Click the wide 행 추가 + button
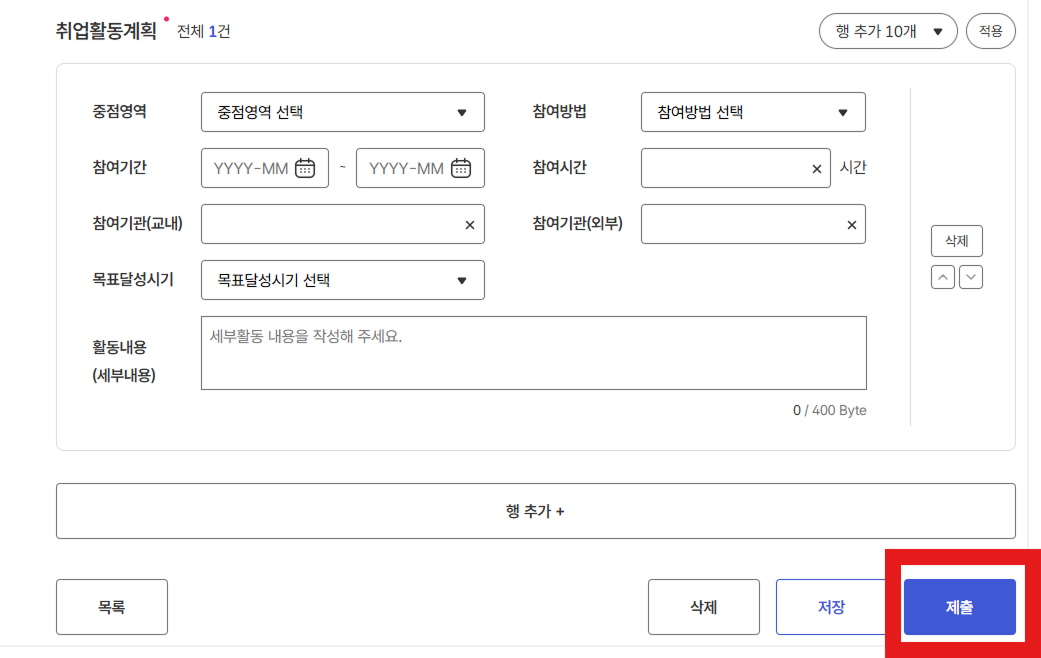The height and width of the screenshot is (658, 1041). point(535,511)
